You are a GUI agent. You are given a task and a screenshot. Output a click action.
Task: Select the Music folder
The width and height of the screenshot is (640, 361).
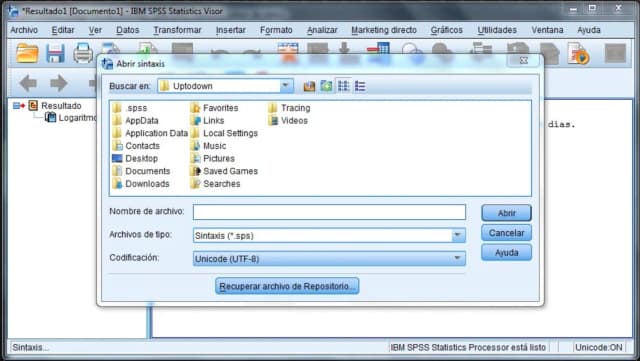[x=208, y=146]
